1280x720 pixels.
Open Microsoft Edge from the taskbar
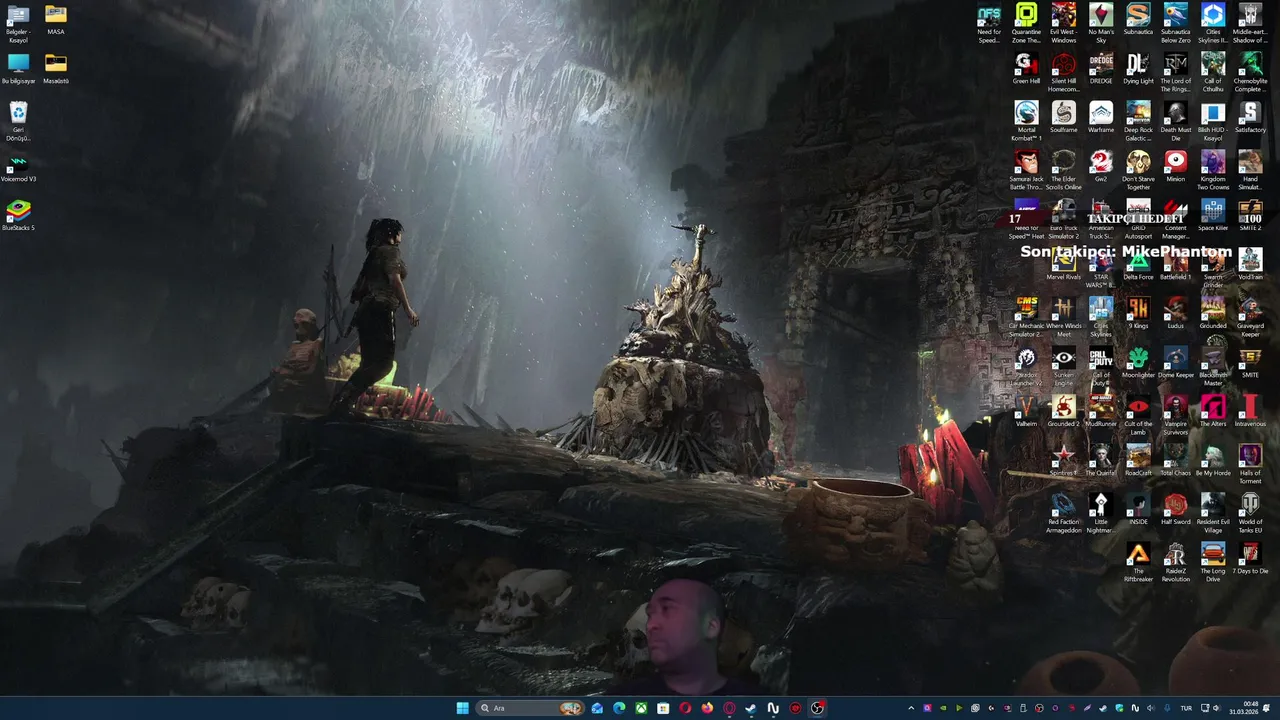619,708
